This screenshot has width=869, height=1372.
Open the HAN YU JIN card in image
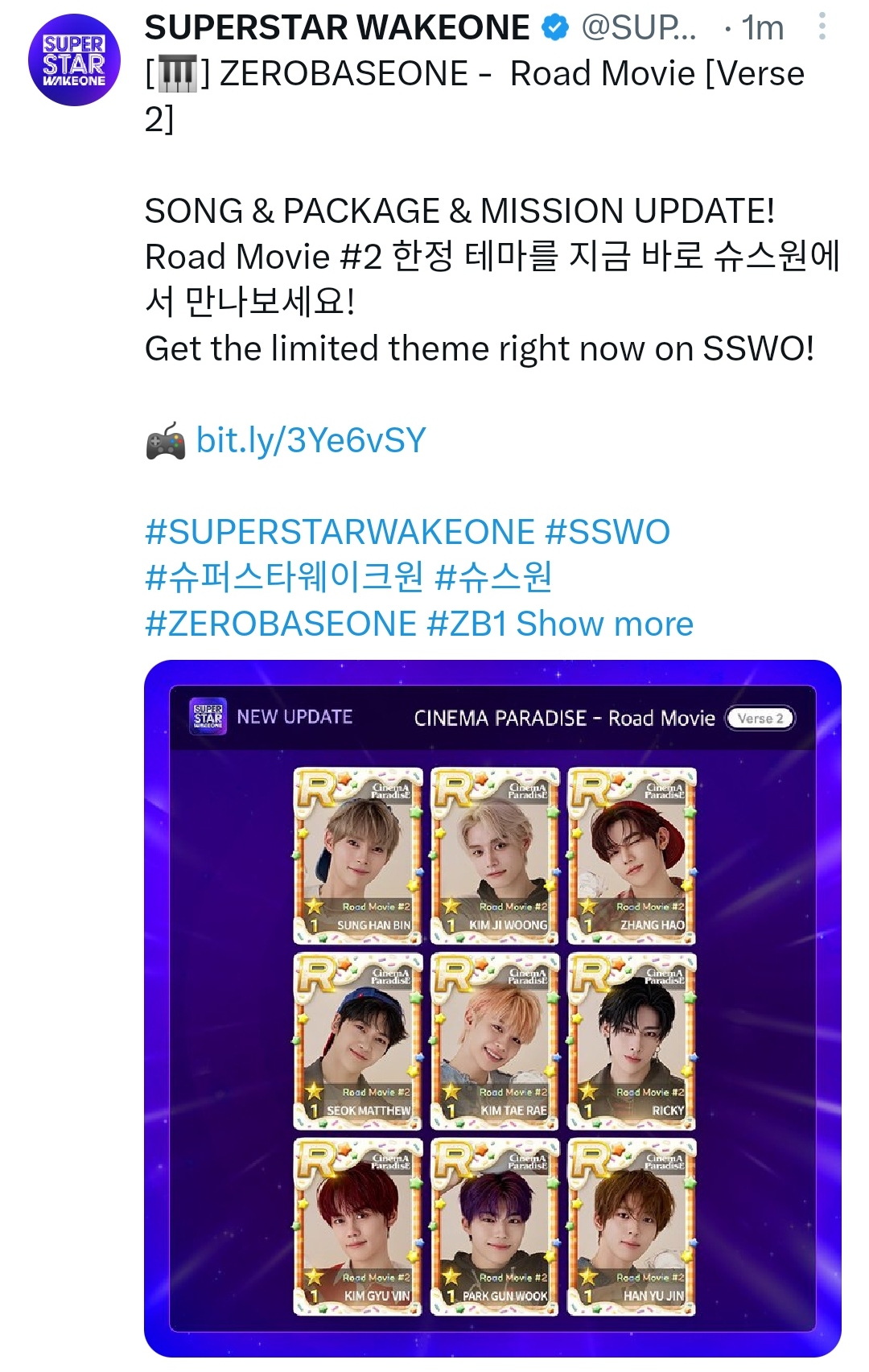tap(632, 1227)
